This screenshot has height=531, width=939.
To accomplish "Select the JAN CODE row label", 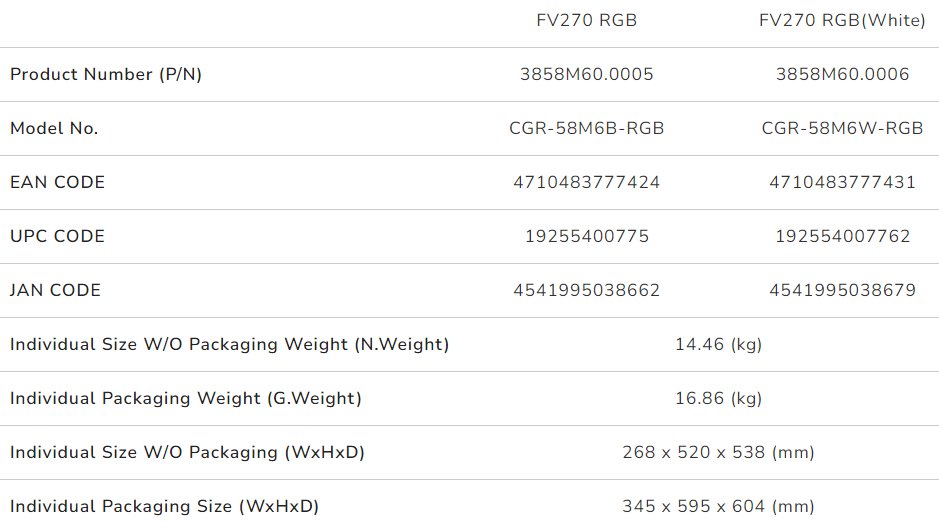I will 55,291.
